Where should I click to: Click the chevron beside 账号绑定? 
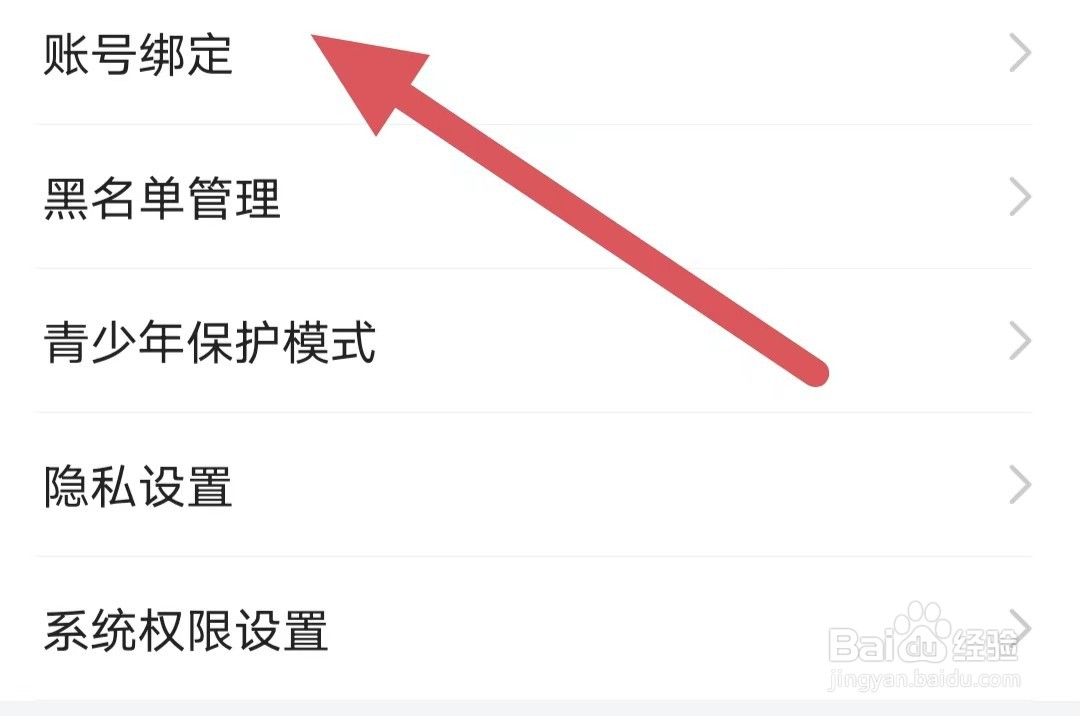(1020, 53)
